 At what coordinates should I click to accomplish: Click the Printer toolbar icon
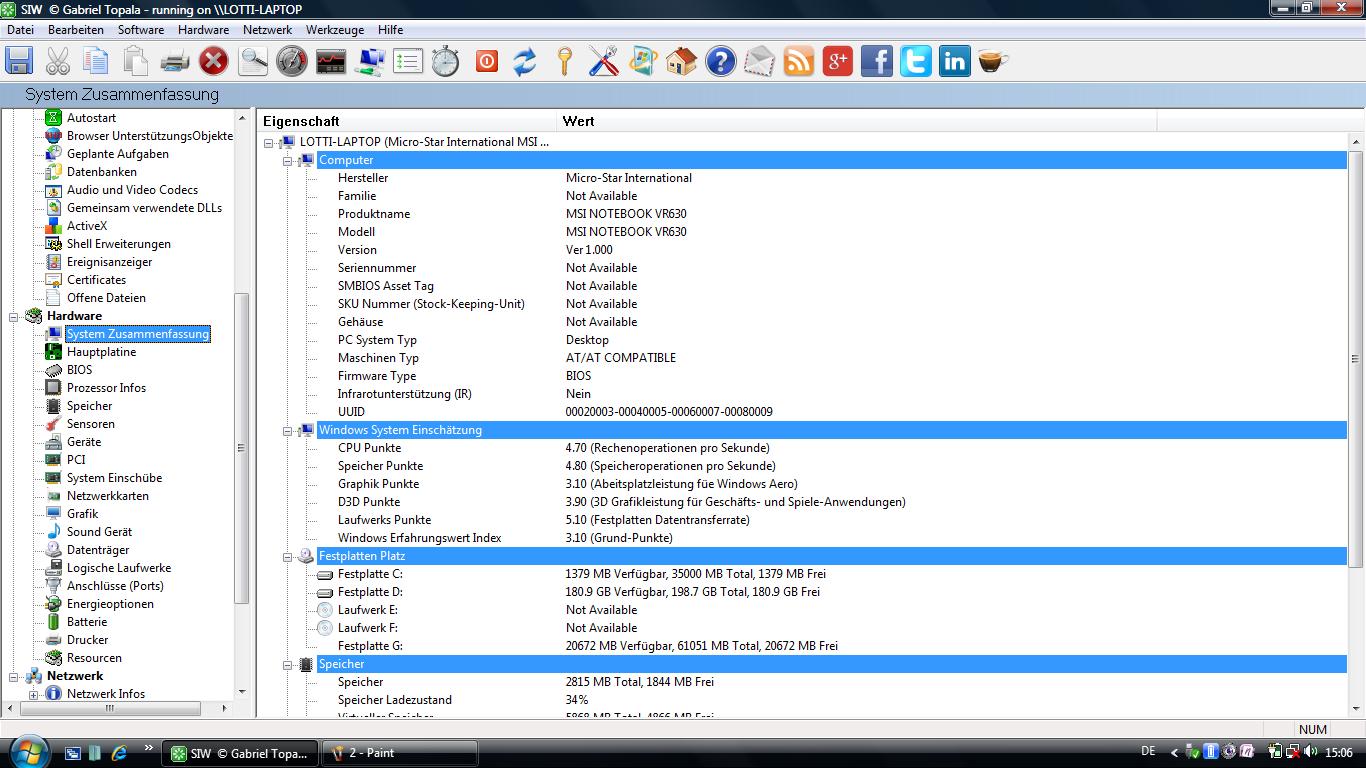pyautogui.click(x=175, y=61)
